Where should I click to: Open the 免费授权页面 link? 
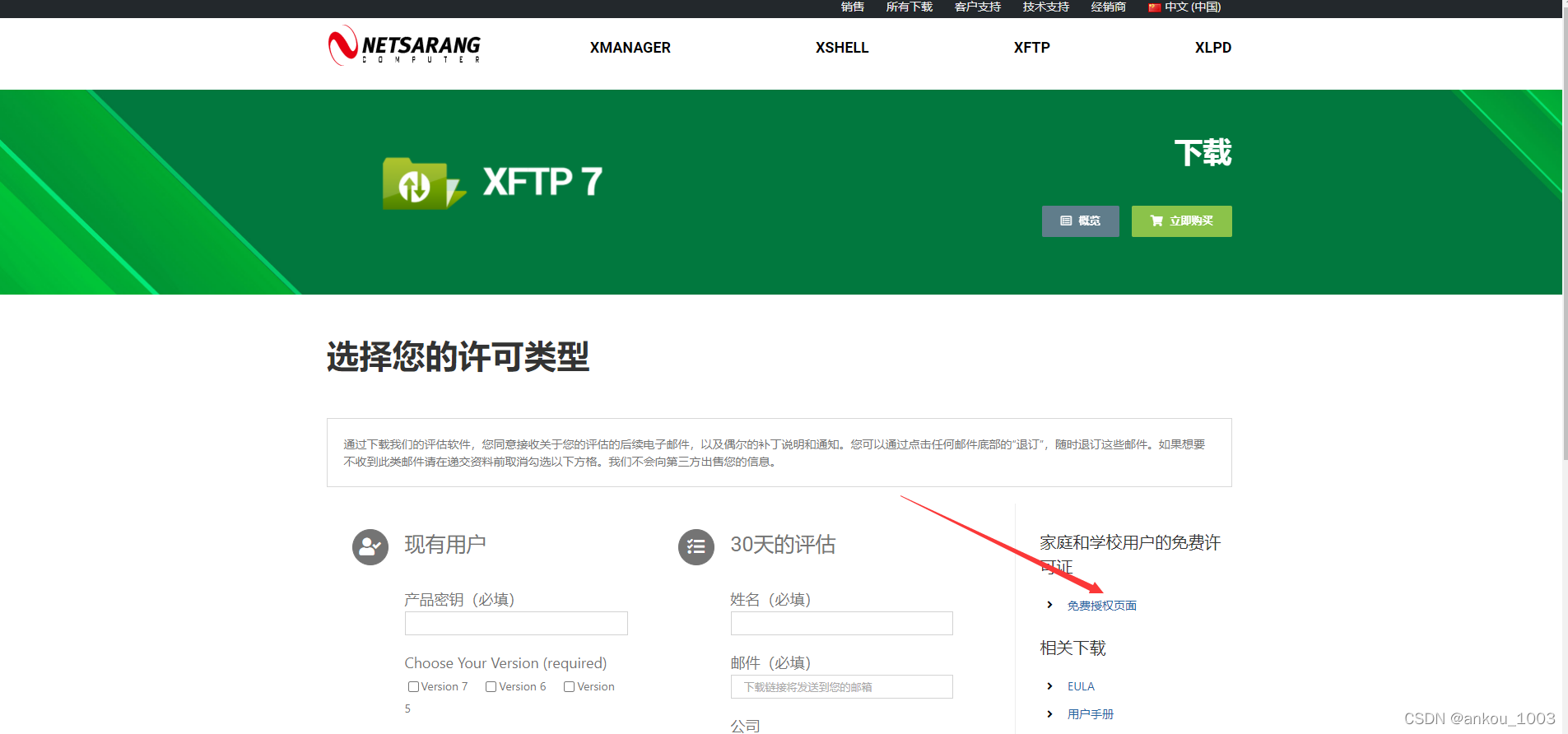pyautogui.click(x=1102, y=606)
